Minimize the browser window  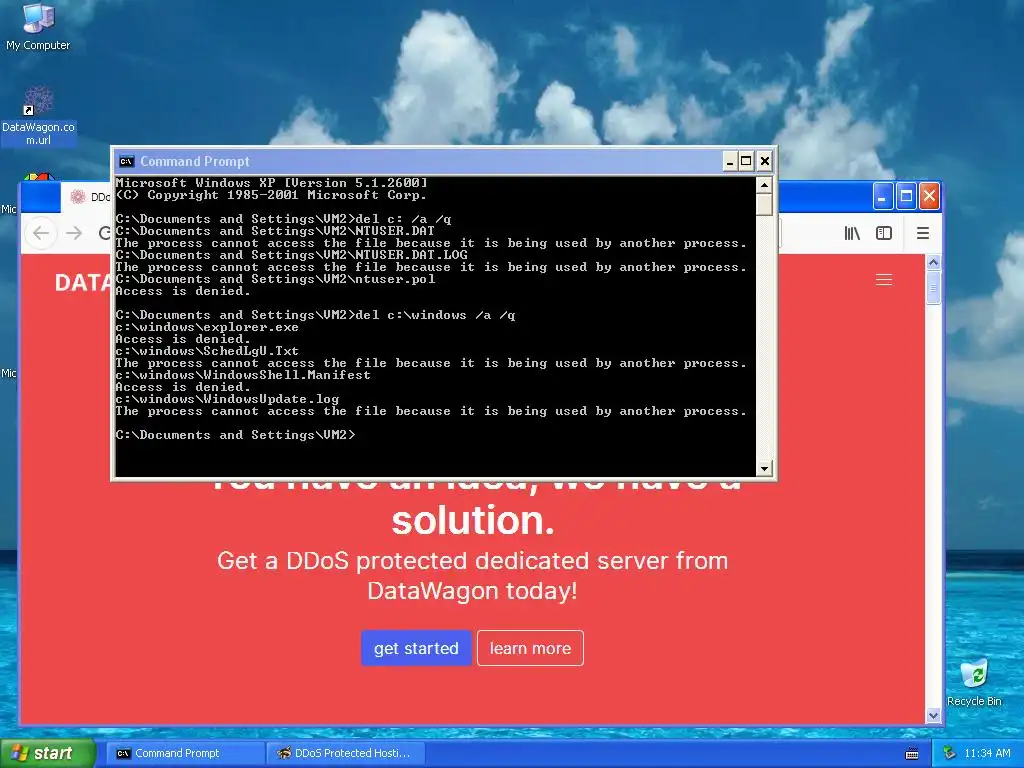click(882, 197)
